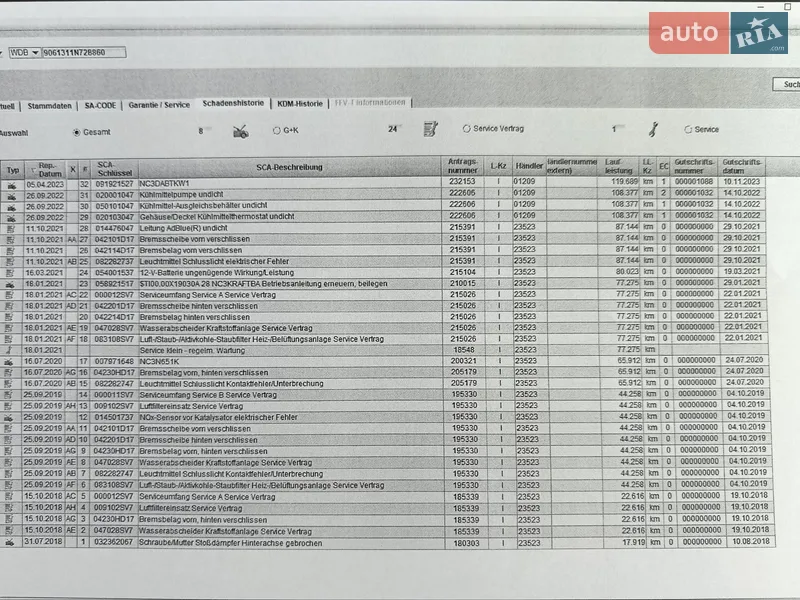Click the Service Vertrag checklist icon

431,129
